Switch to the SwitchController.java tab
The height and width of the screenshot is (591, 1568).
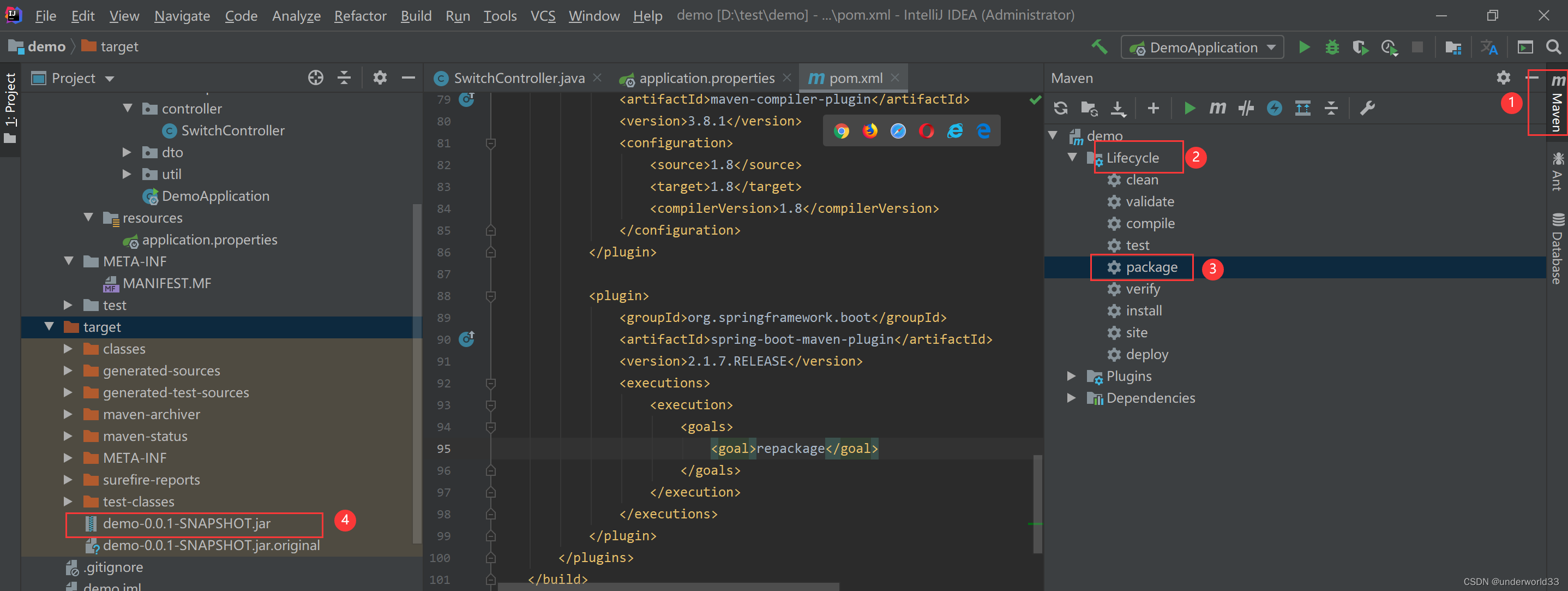tap(518, 79)
